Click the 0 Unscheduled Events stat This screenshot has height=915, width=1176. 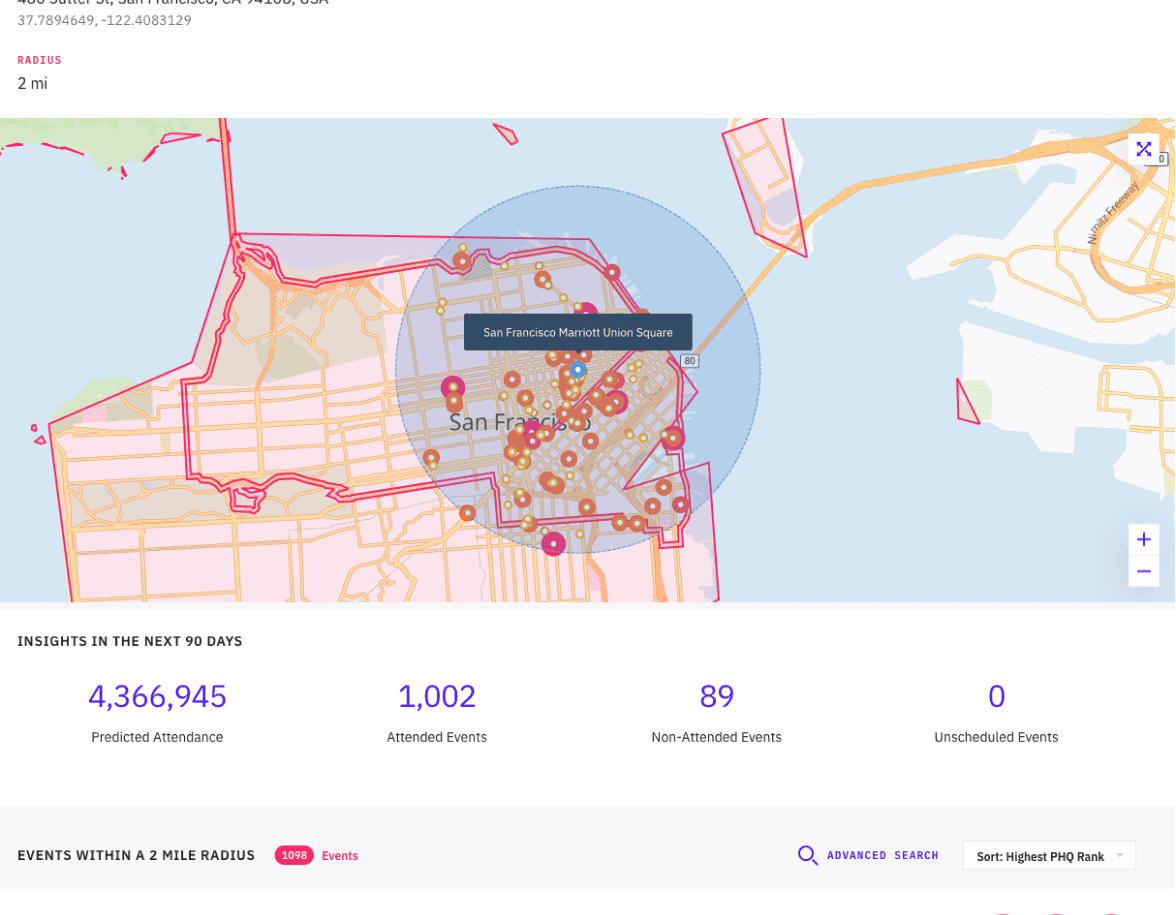pos(995,696)
